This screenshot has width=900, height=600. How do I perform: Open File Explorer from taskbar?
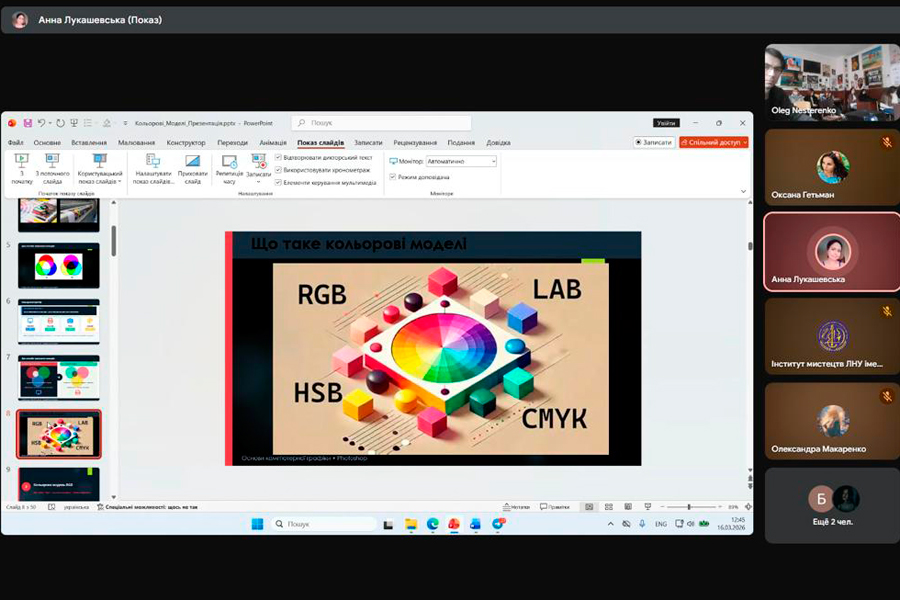(x=411, y=524)
